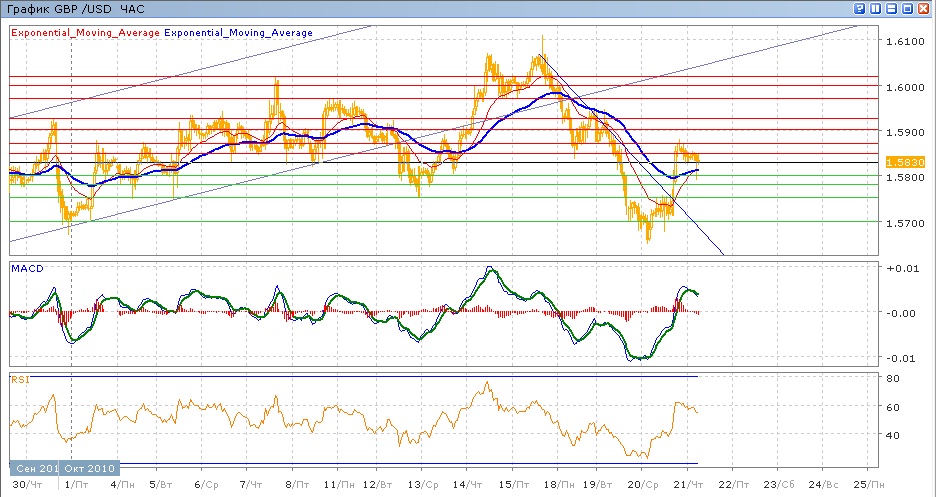This screenshot has height=497, width=936.
Task: Click the 1.6100 price axis label
Action: (x=904, y=41)
